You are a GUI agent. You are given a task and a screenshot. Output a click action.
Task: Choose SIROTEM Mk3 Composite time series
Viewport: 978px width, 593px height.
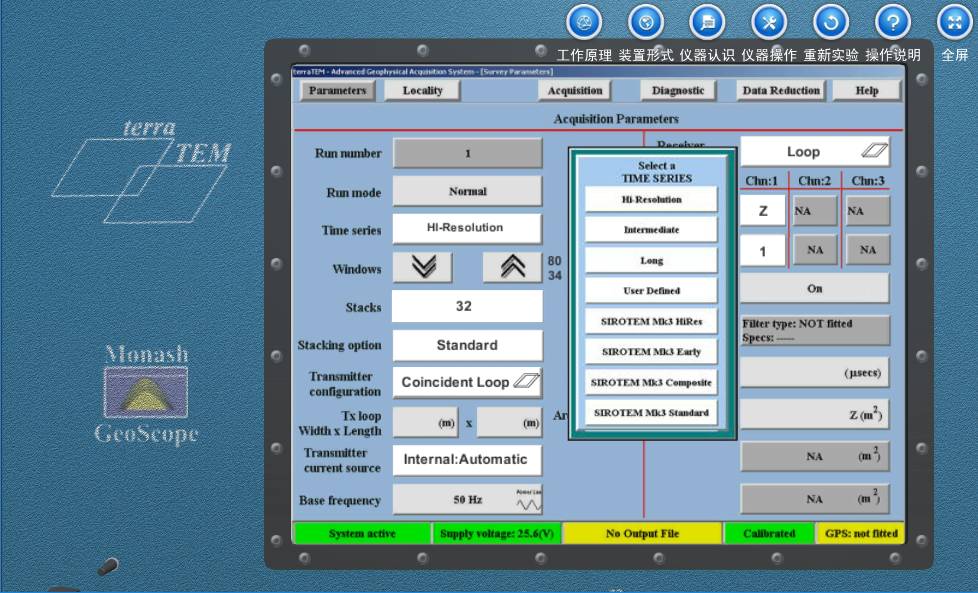(651, 382)
